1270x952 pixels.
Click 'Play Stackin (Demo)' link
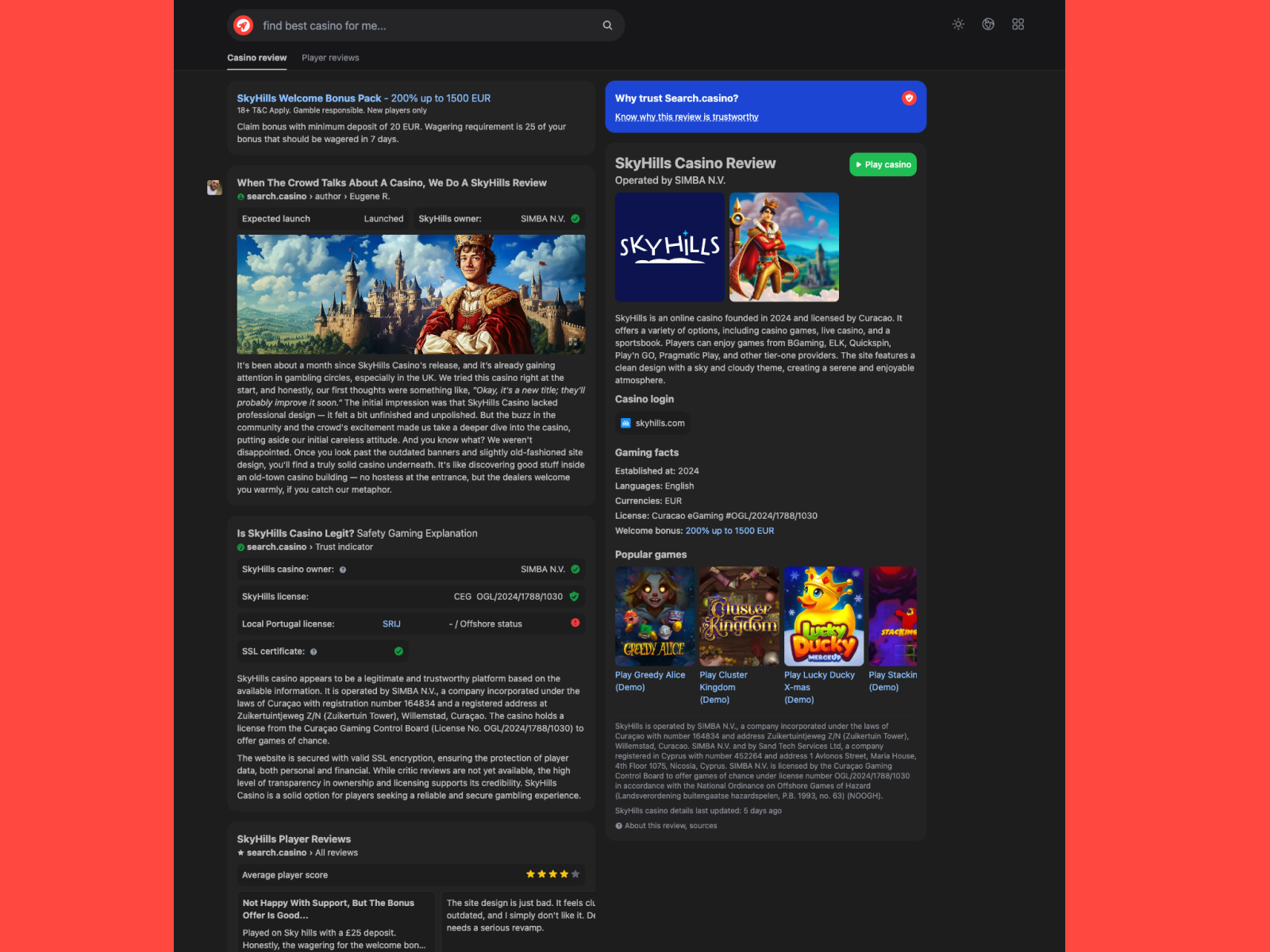coord(893,681)
